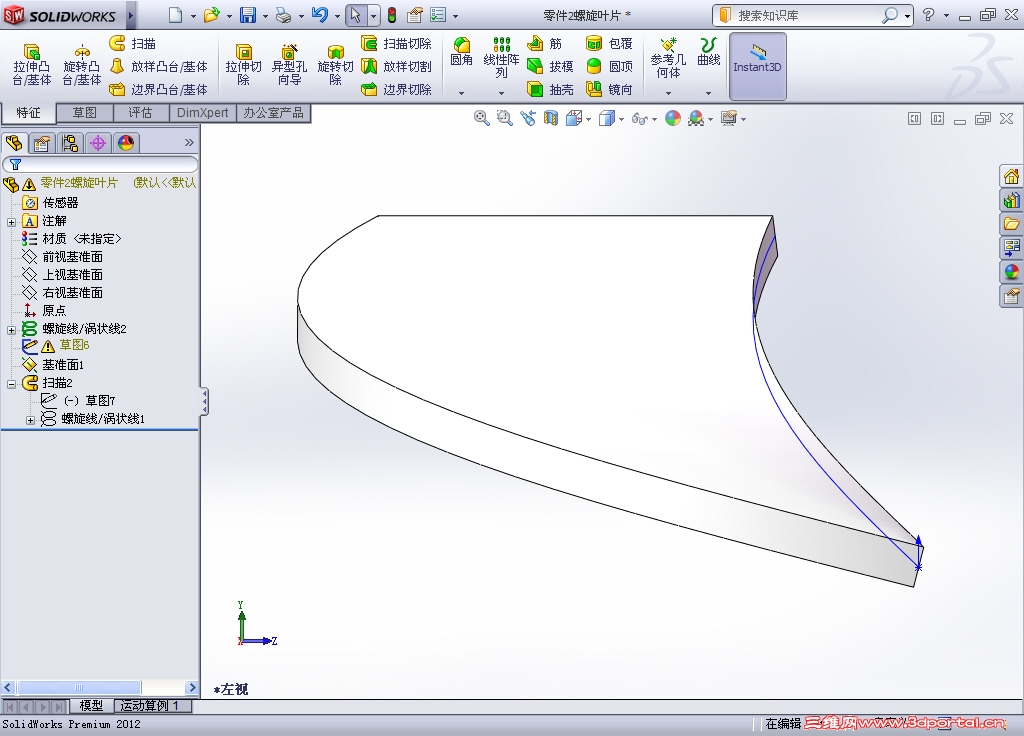
Task: Open the Hole Wizard (异型孔向导)
Action: coord(289,65)
